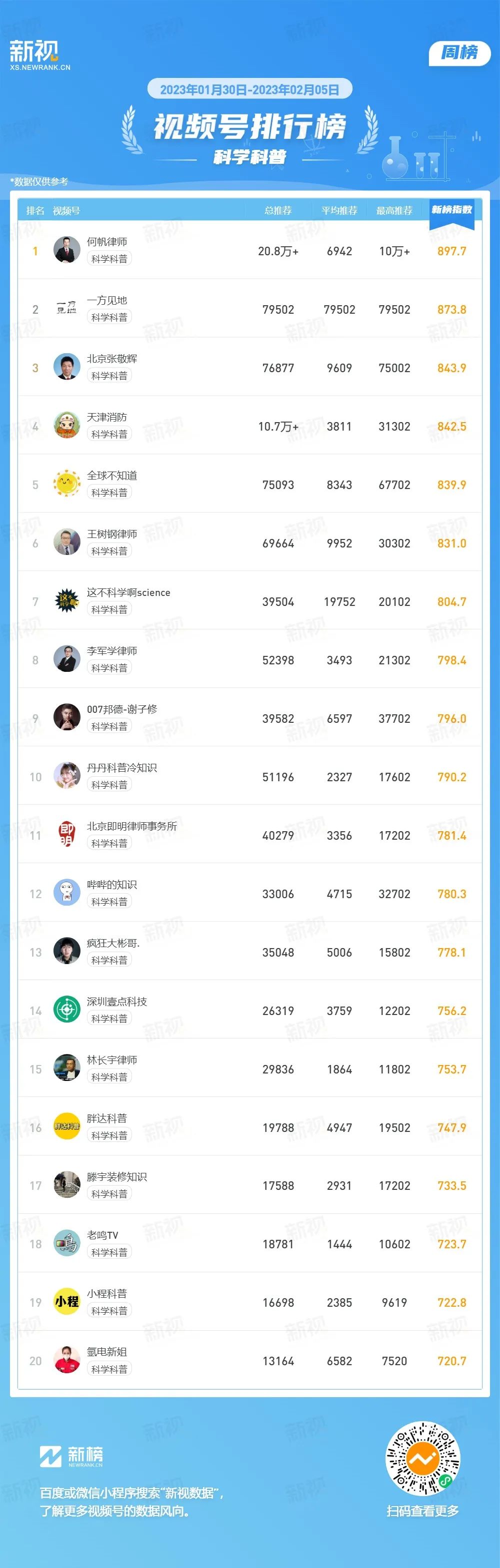Click the 小程科普 yellow logo

[x=67, y=1302]
